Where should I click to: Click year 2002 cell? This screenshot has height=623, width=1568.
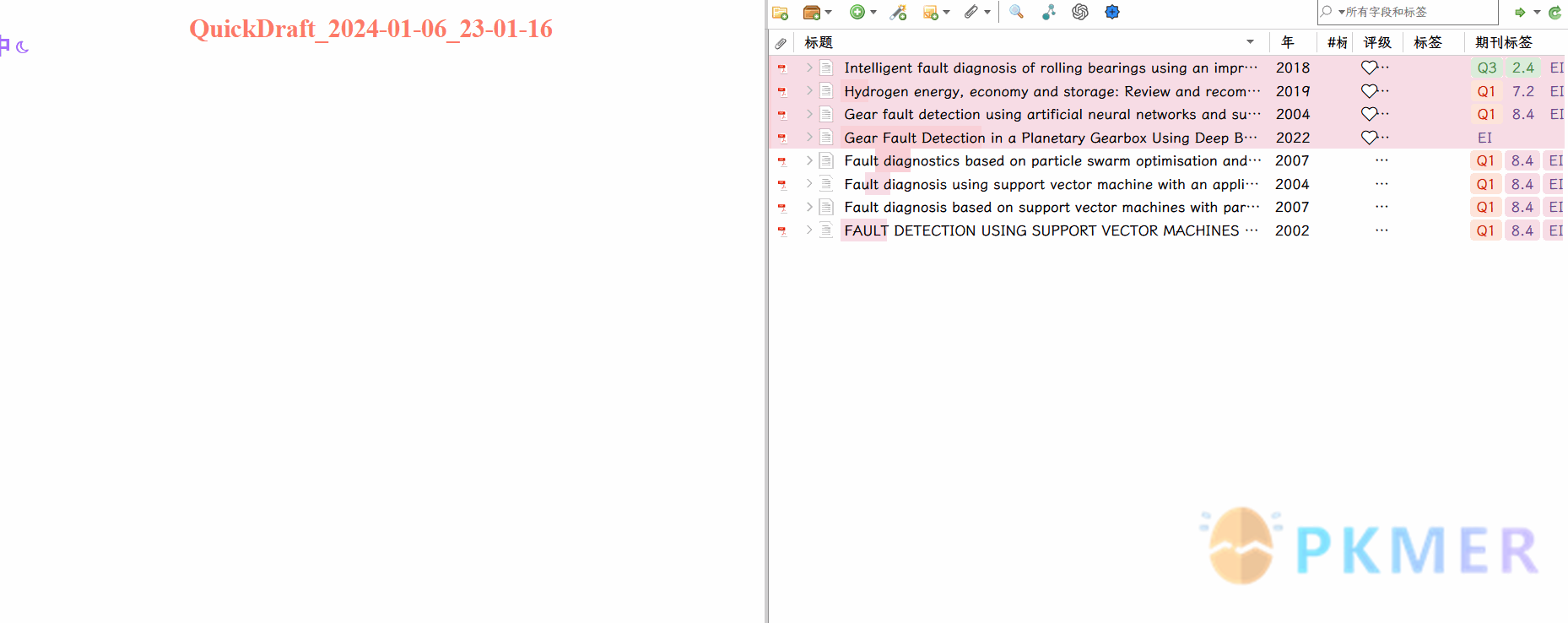[1292, 230]
